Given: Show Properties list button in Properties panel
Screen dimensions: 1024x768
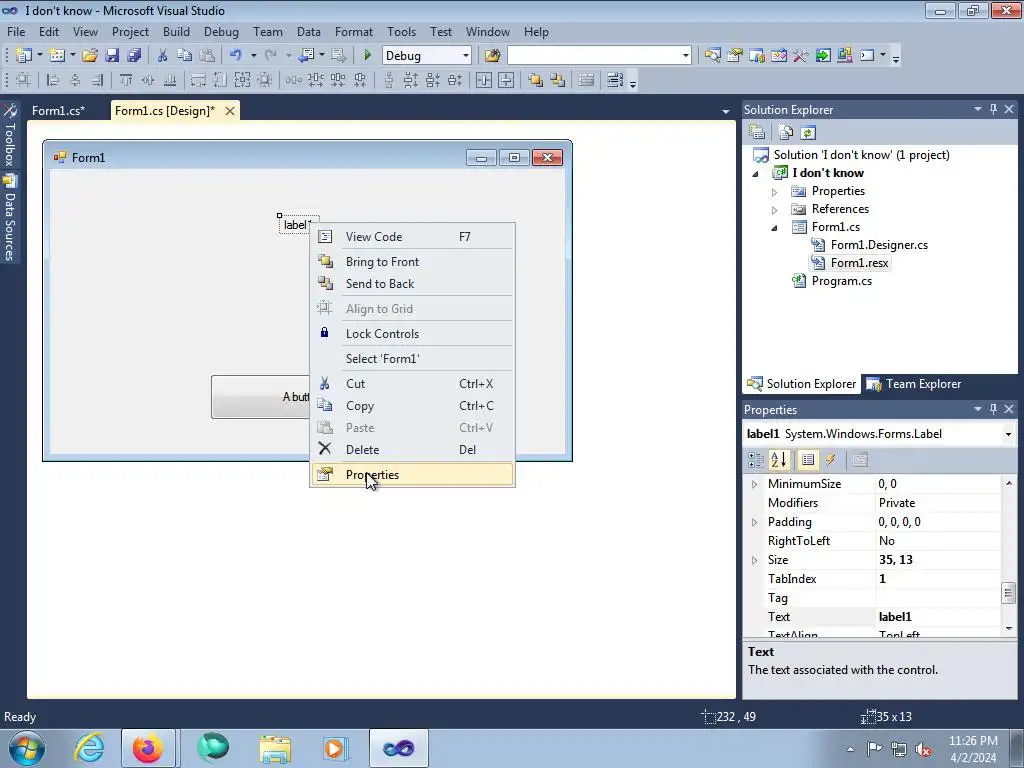Looking at the screenshot, I should (x=808, y=460).
